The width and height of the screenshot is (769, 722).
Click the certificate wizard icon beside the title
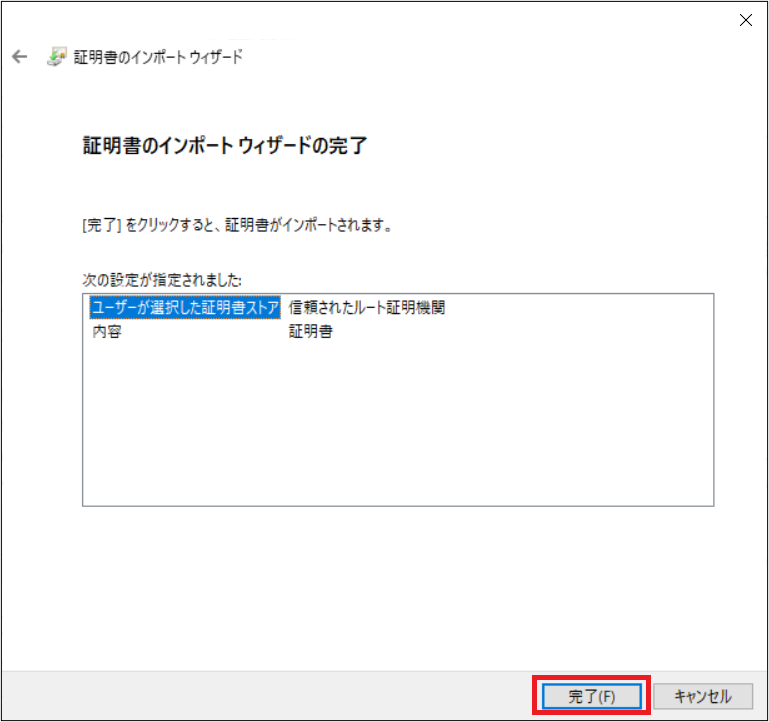click(x=57, y=57)
